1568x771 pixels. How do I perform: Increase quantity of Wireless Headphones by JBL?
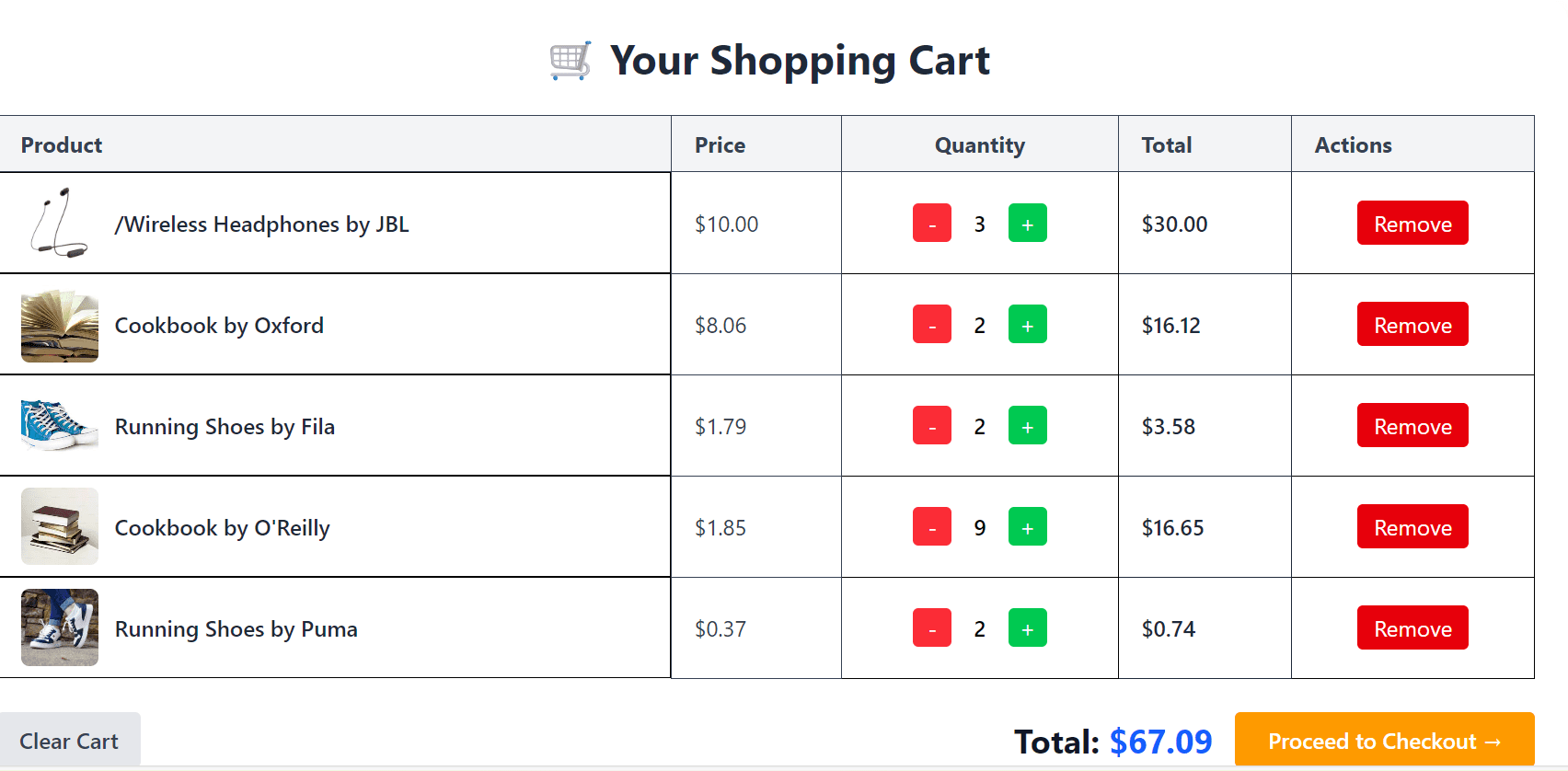tap(1028, 223)
